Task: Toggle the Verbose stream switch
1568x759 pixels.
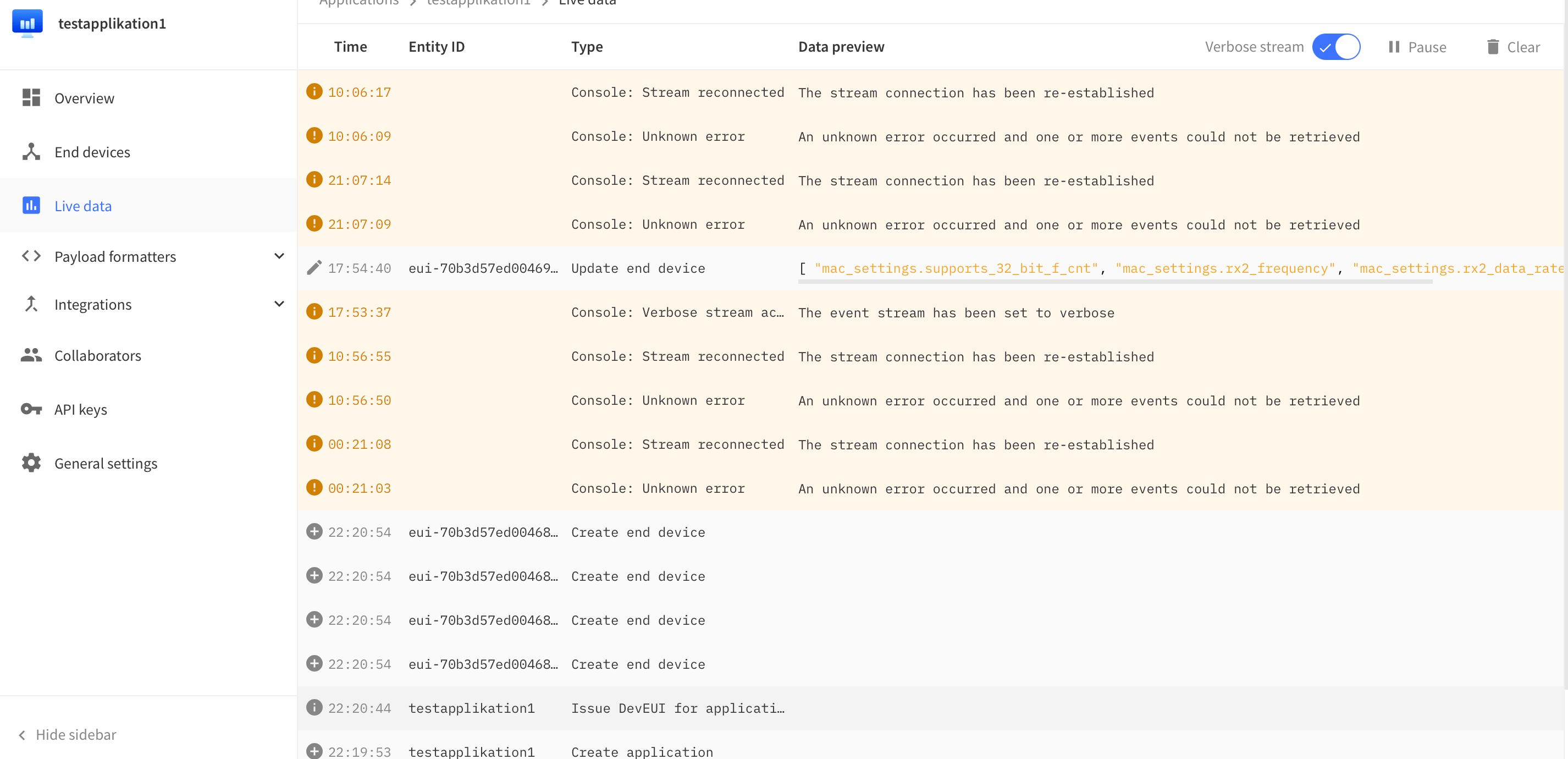Action: (x=1335, y=47)
